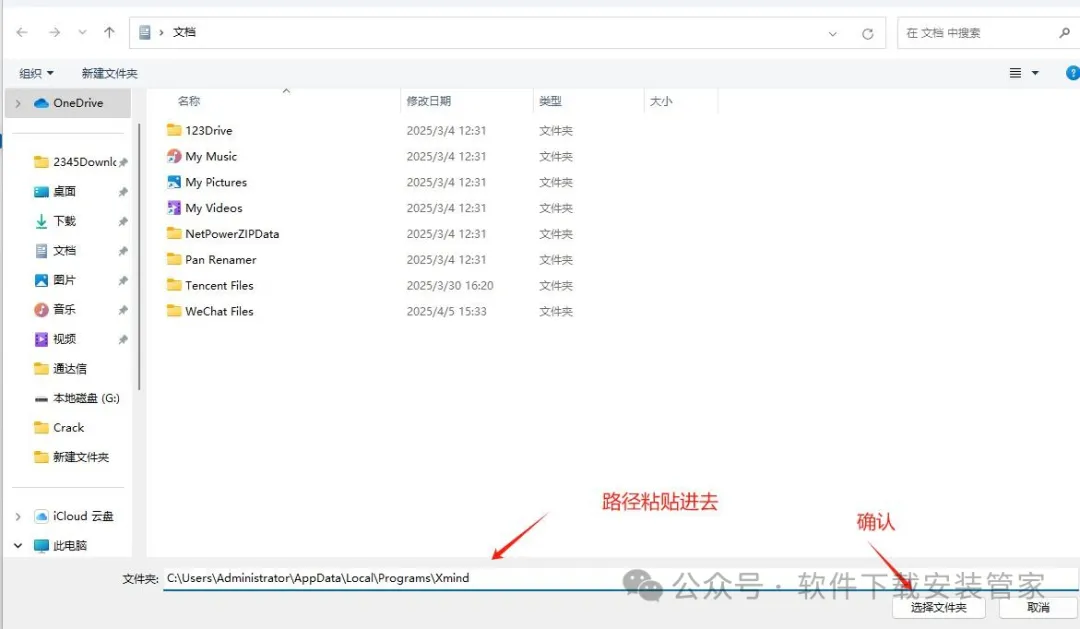
Task: Go forward with the right arrow
Action: tap(54, 32)
